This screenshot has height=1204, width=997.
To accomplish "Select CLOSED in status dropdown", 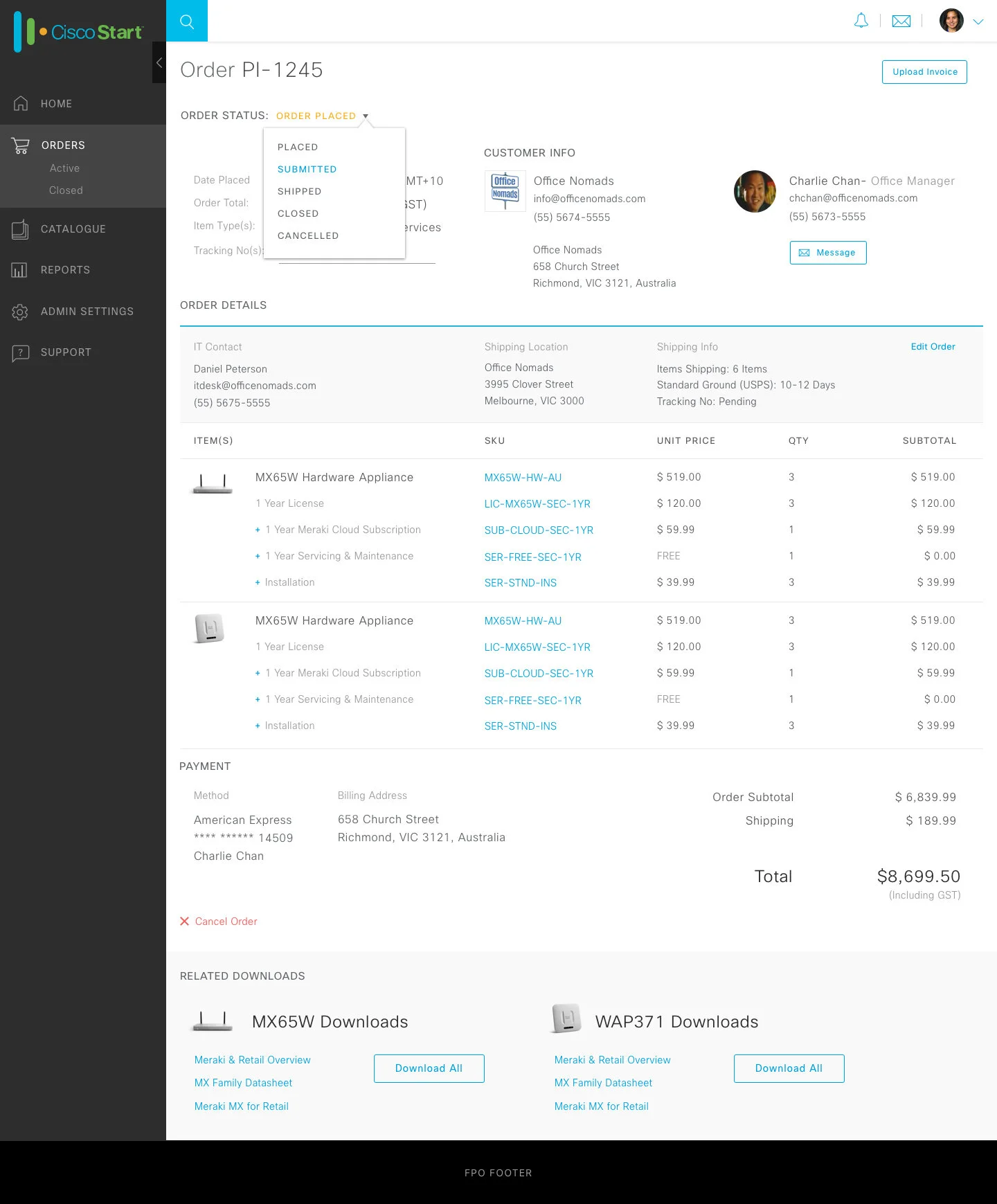I will coord(298,214).
